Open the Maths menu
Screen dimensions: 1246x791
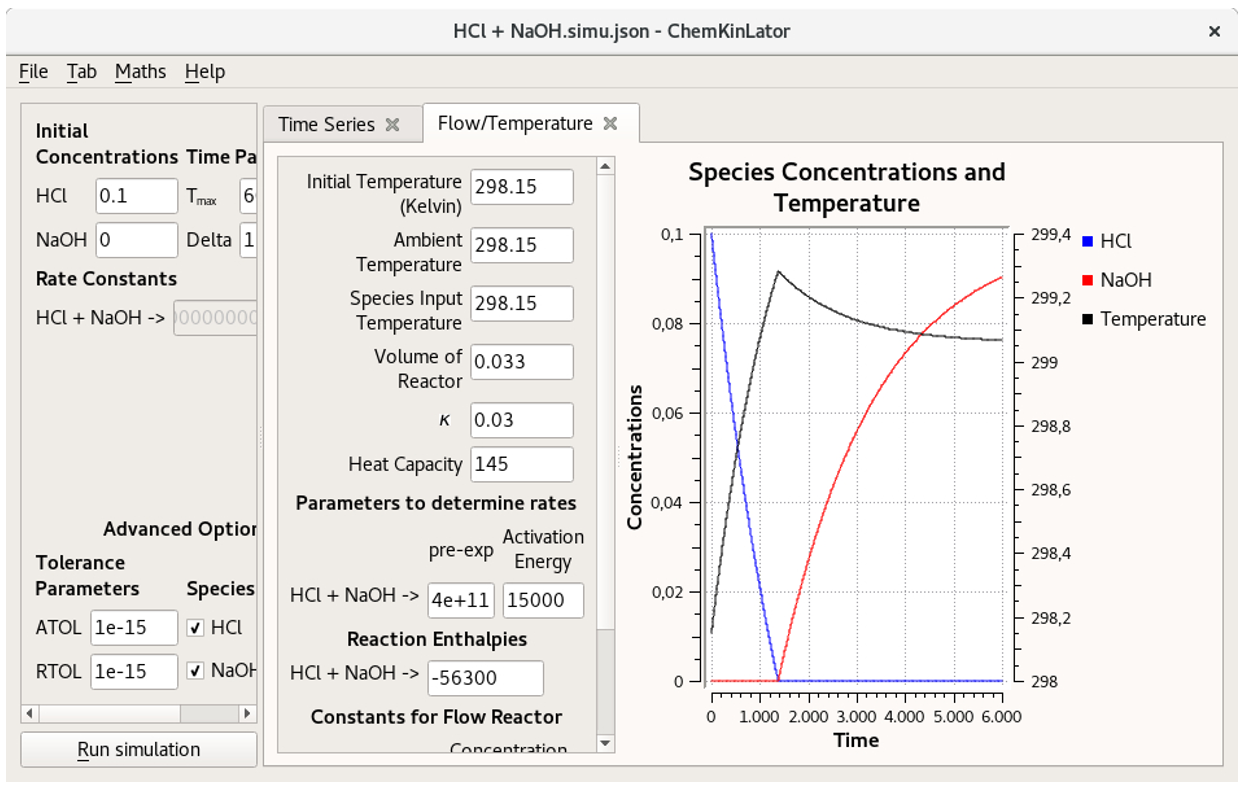[140, 71]
